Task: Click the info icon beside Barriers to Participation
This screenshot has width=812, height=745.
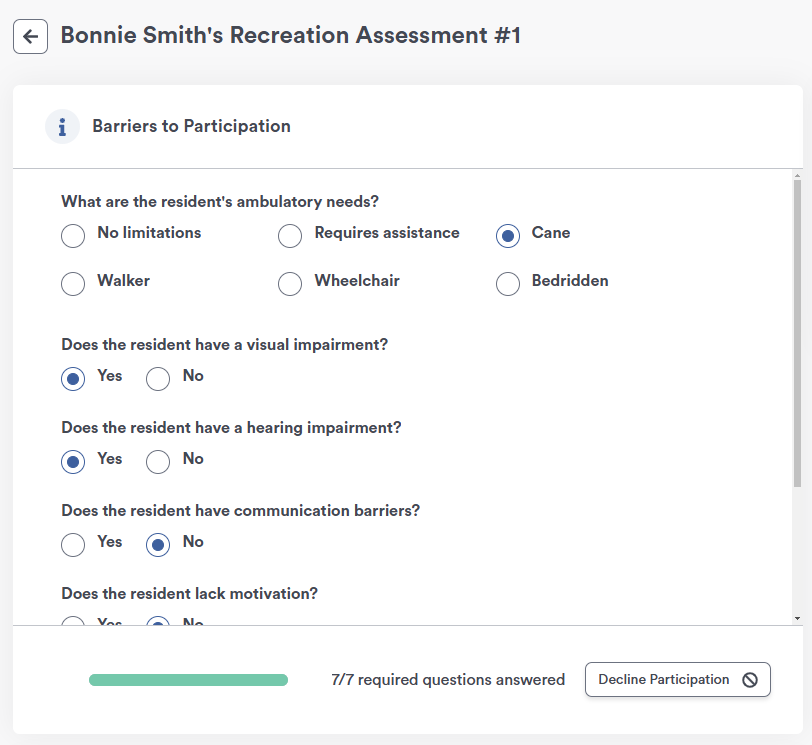Action: 62,126
